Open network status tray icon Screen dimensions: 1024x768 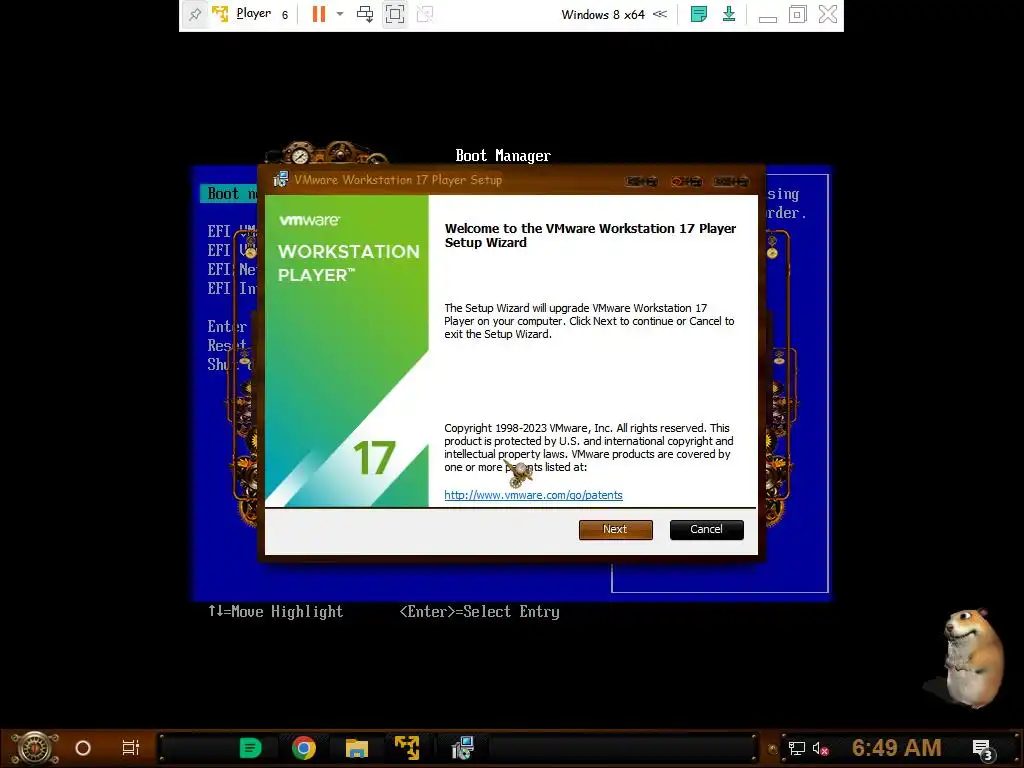click(x=797, y=748)
